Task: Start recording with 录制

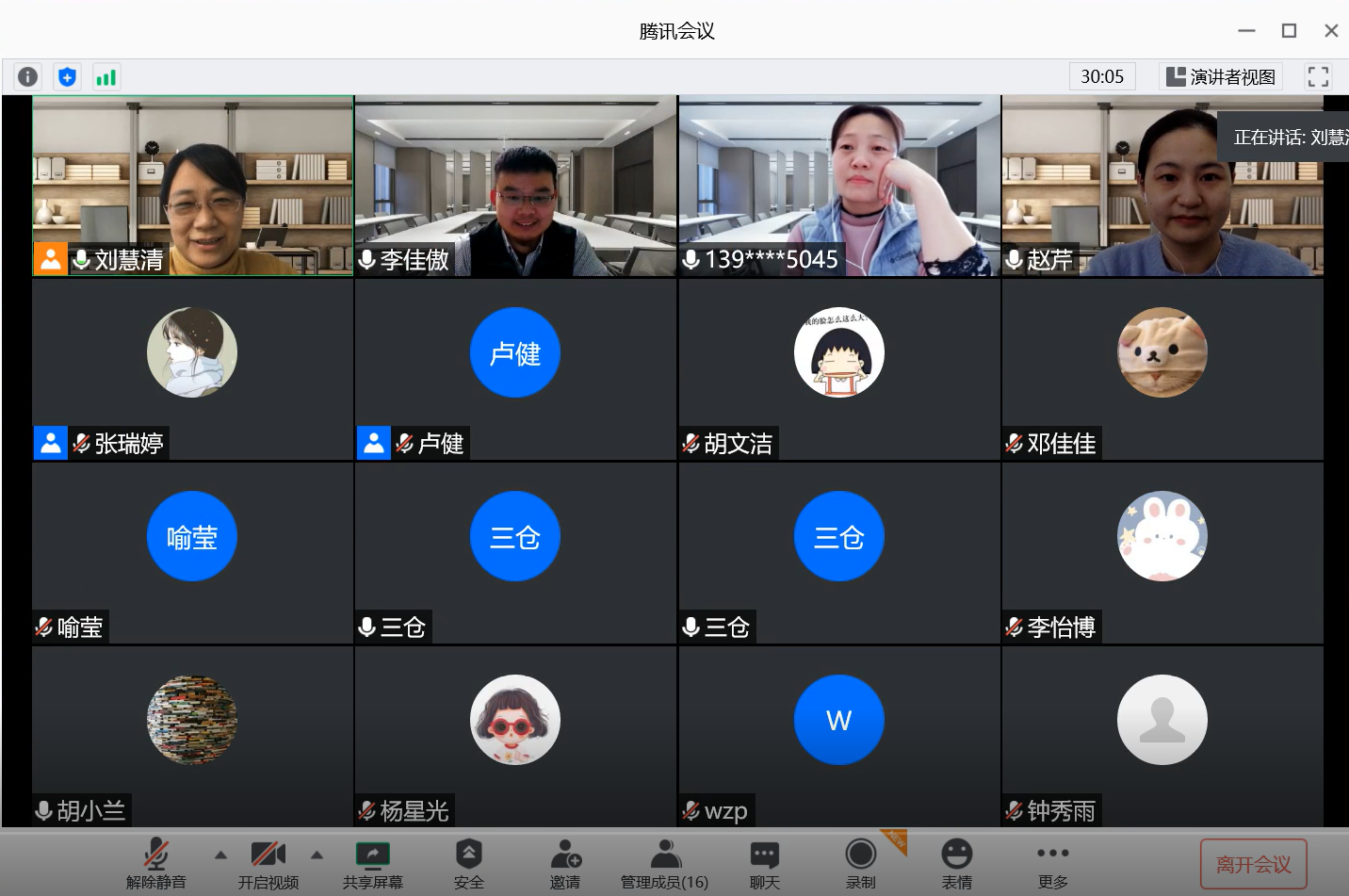Action: point(860,862)
